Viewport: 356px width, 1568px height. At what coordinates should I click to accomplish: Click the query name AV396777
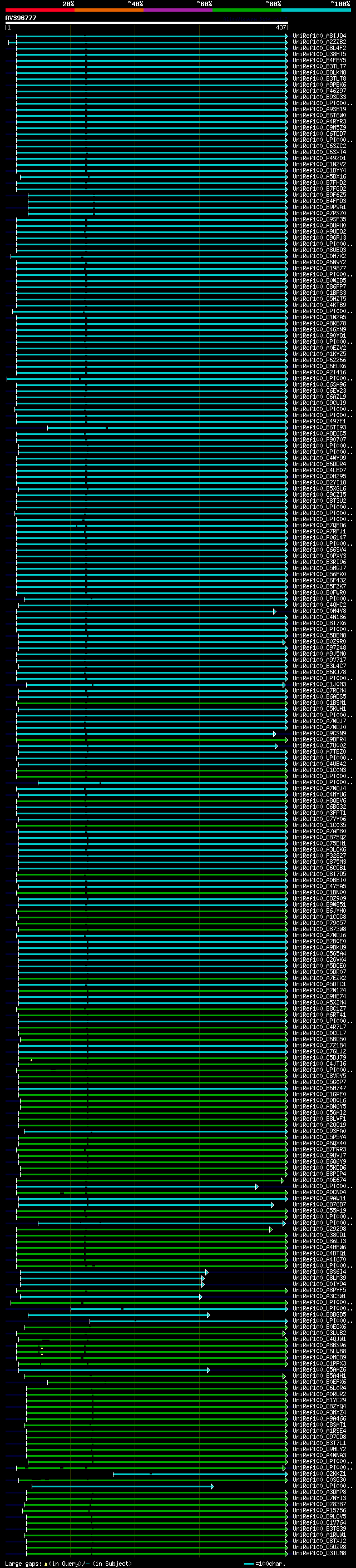click(21, 18)
